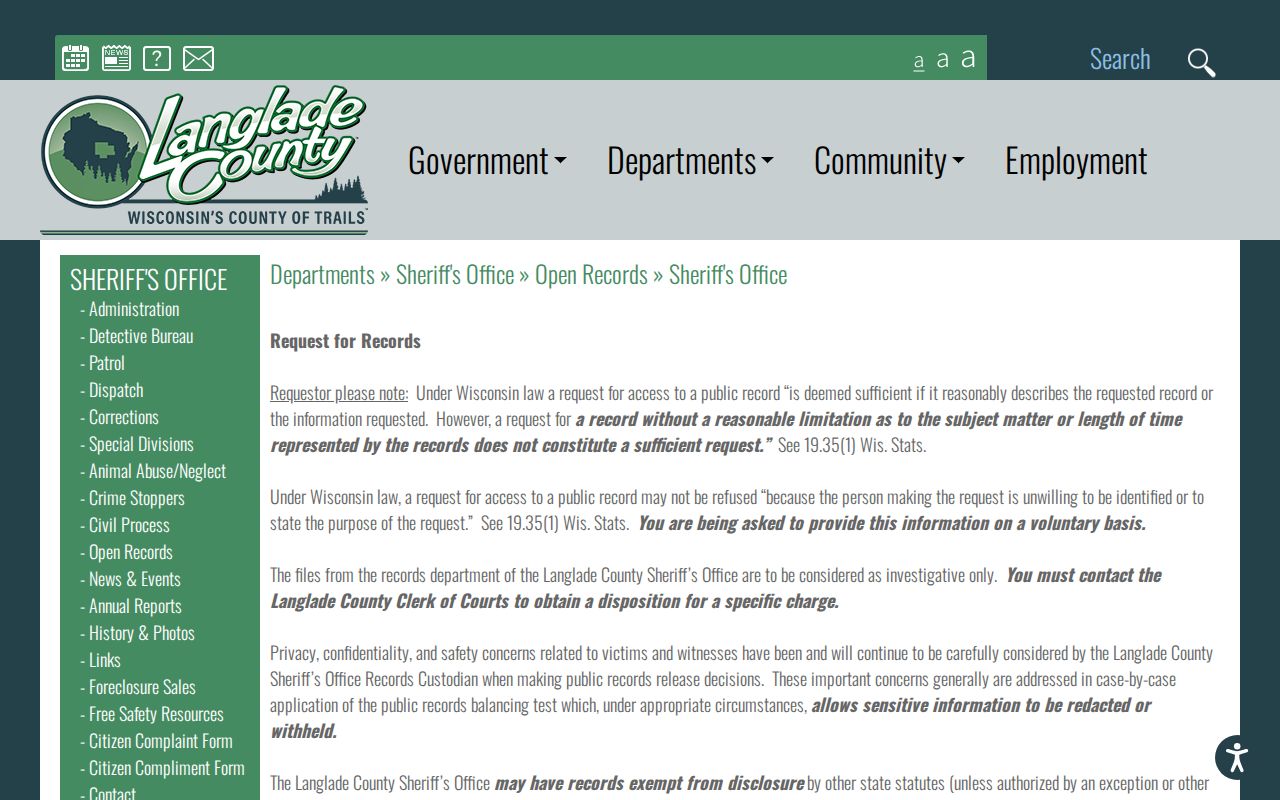Open the Annual Reports link
Image resolution: width=1280 pixels, height=800 pixels.
pyautogui.click(x=135, y=606)
